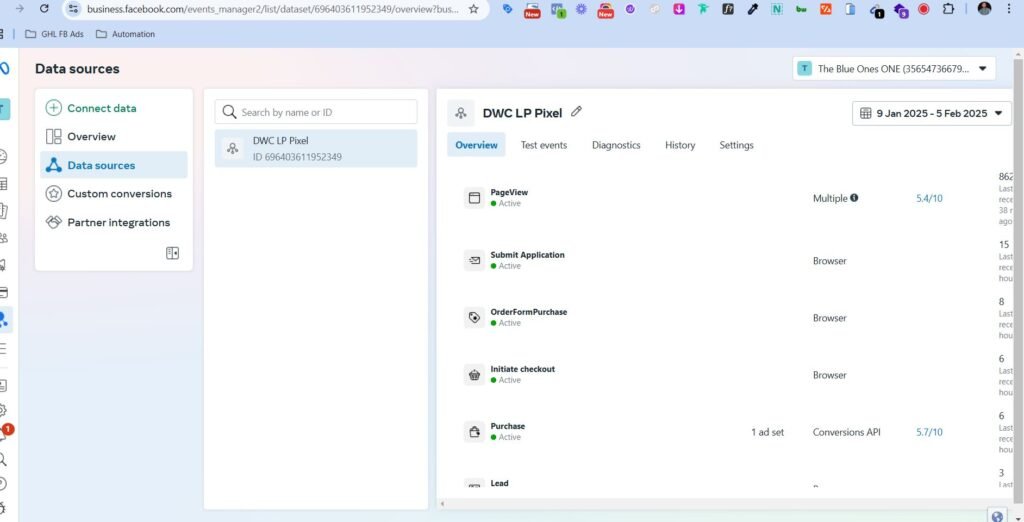1024x522 pixels.
Task: Select Custom conversions in the side menu
Action: (x=114, y=193)
